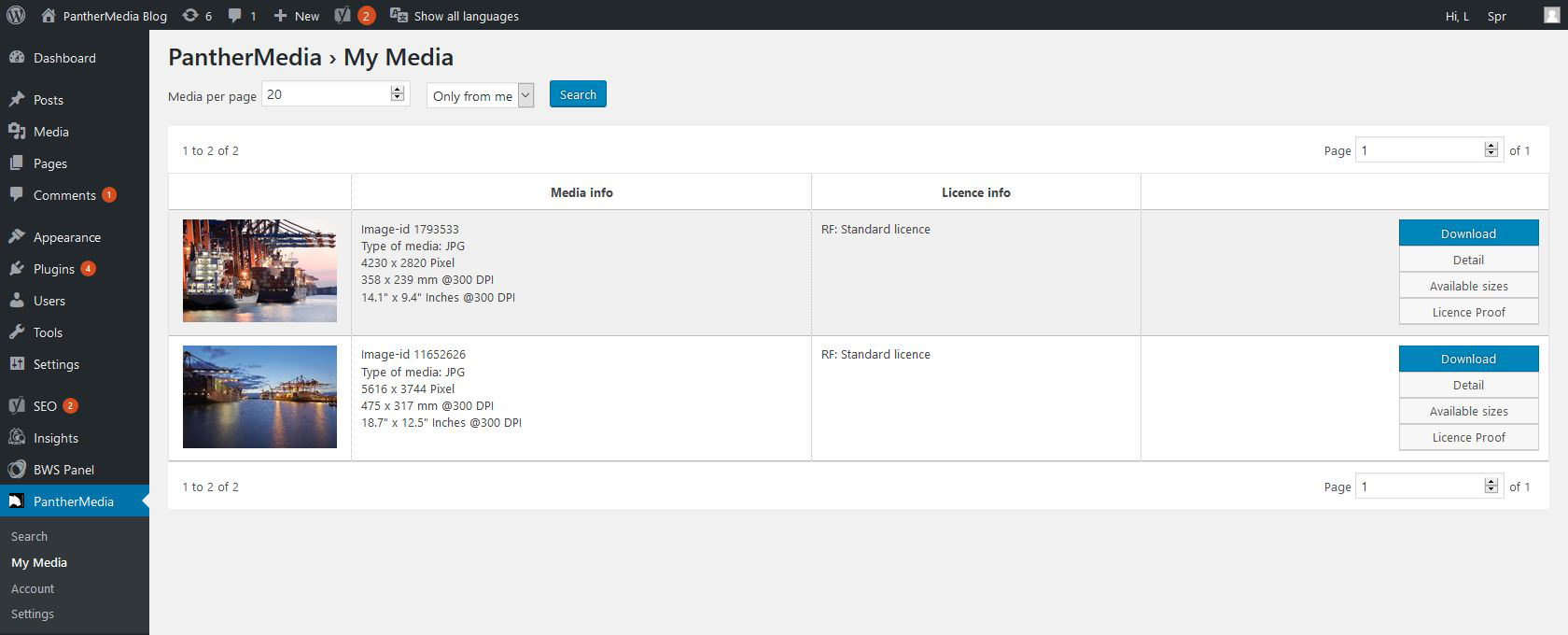This screenshot has width=1568, height=635.
Task: Click the Media library icon in sidebar
Action: point(16,131)
